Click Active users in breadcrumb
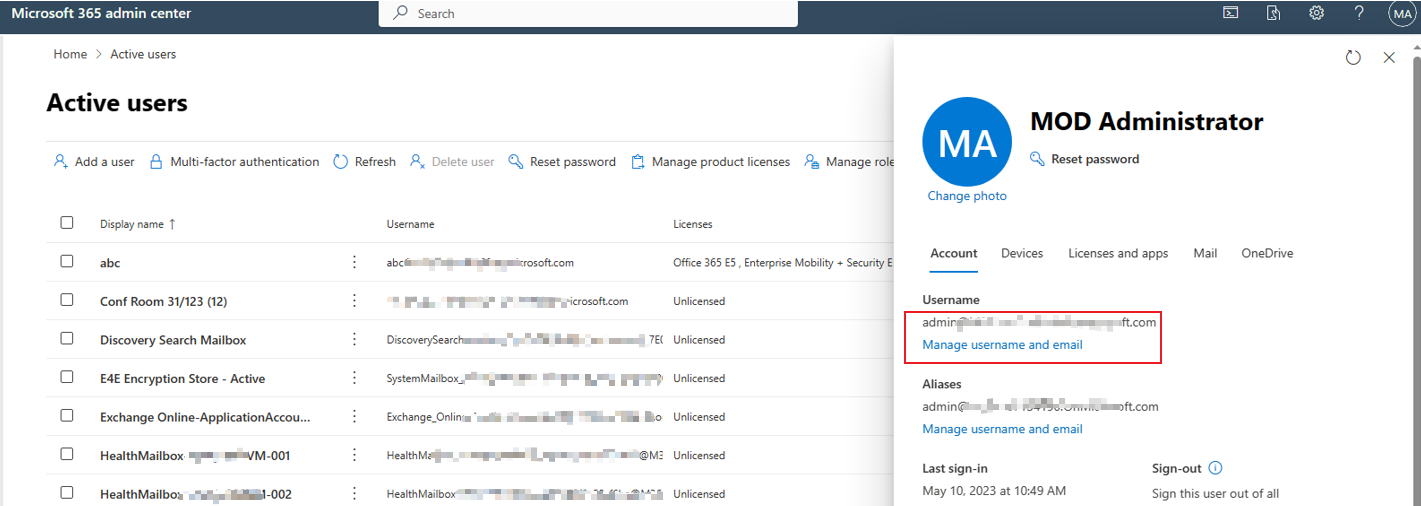Viewport: 1421px width, 506px height. point(143,54)
